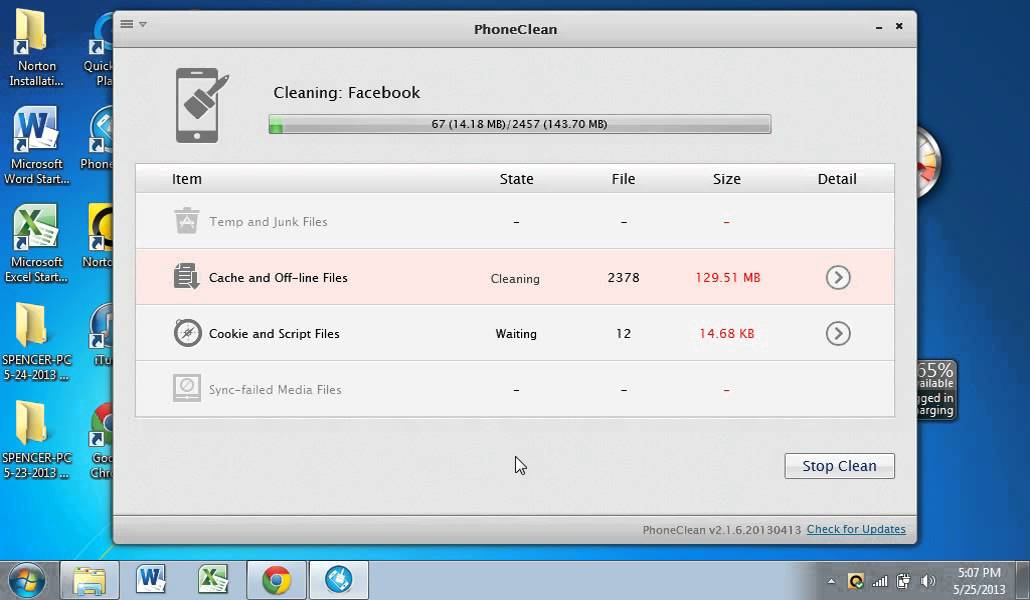This screenshot has height=600, width=1030.
Task: Close the PhoneClean window
Action: [x=899, y=26]
